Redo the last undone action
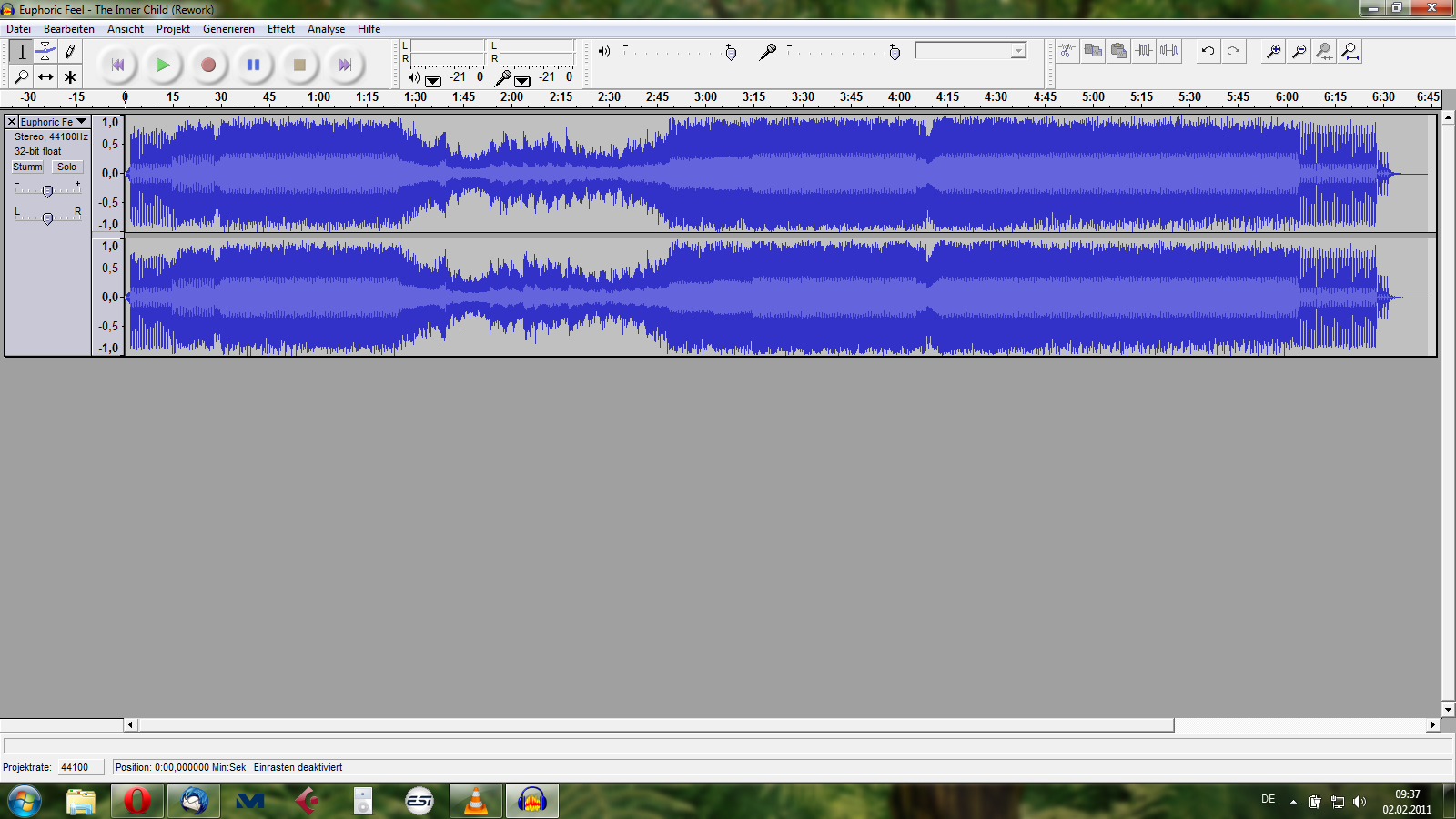 (x=1233, y=51)
